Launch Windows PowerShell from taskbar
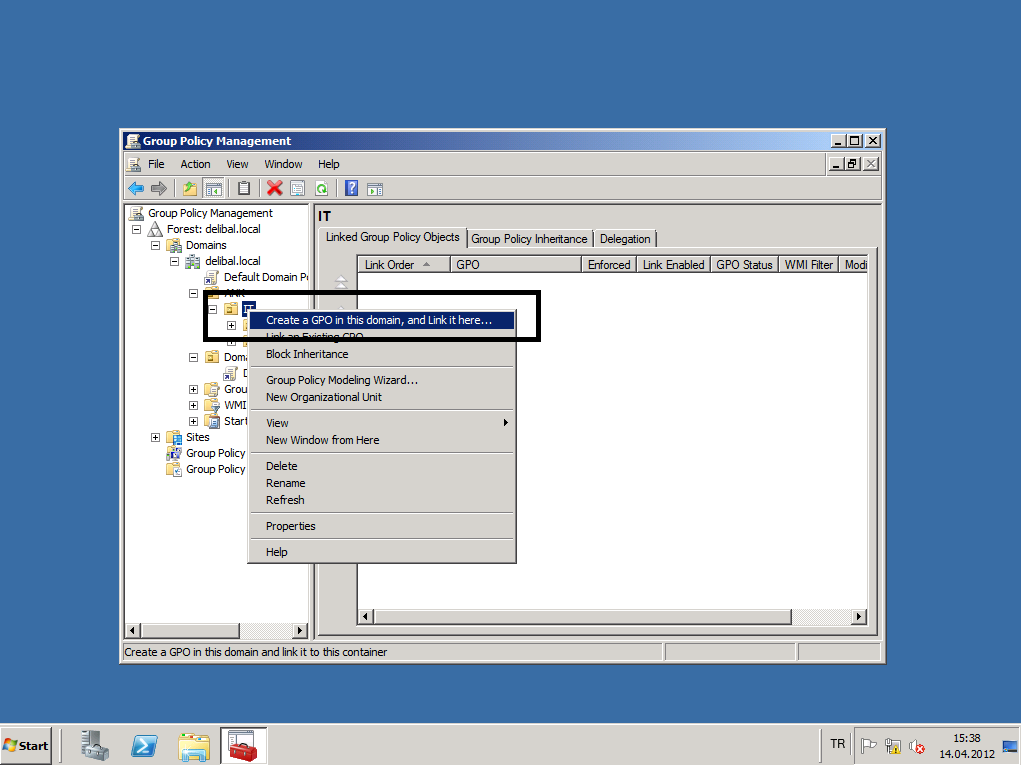Screen dimensions: 1021x765 point(144,746)
